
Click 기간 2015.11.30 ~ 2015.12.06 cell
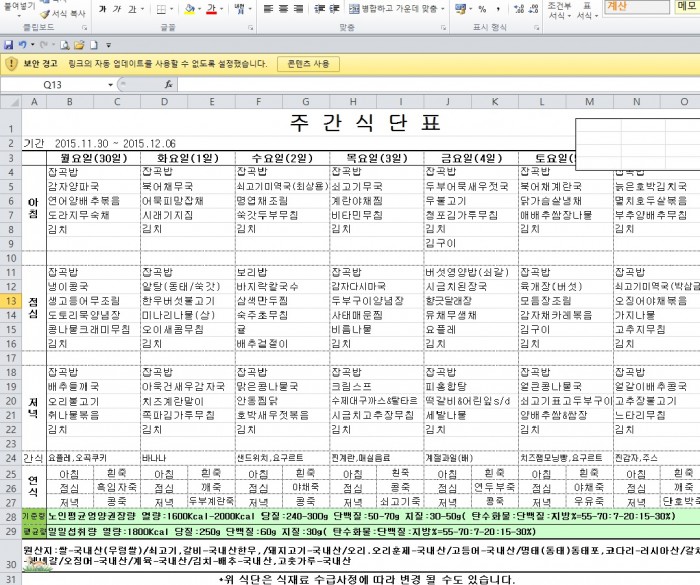pos(99,143)
